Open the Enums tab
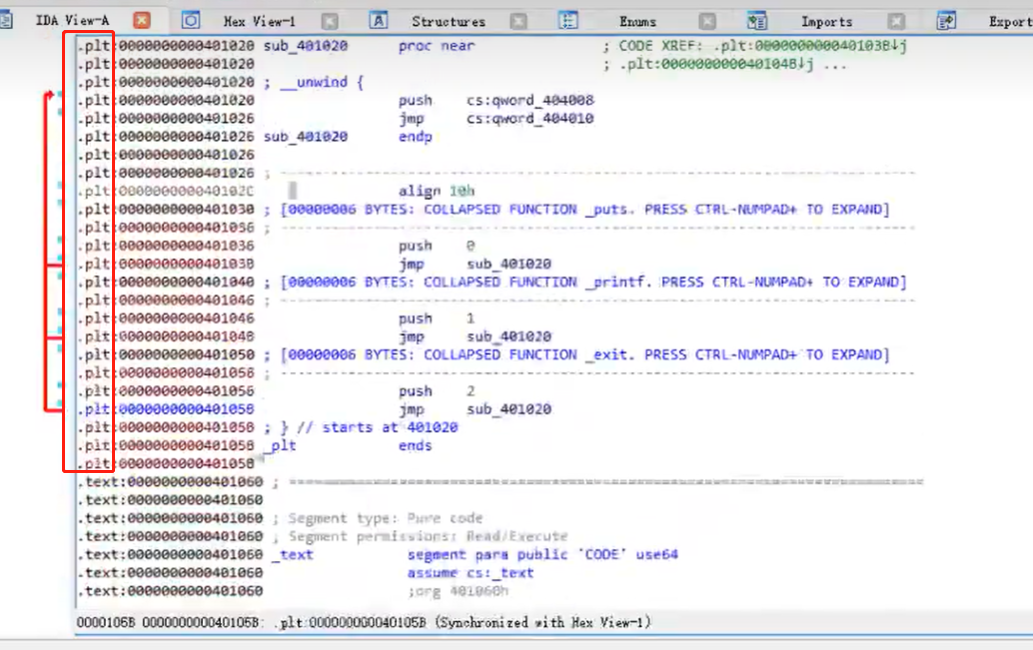The image size is (1033, 650). click(638, 21)
